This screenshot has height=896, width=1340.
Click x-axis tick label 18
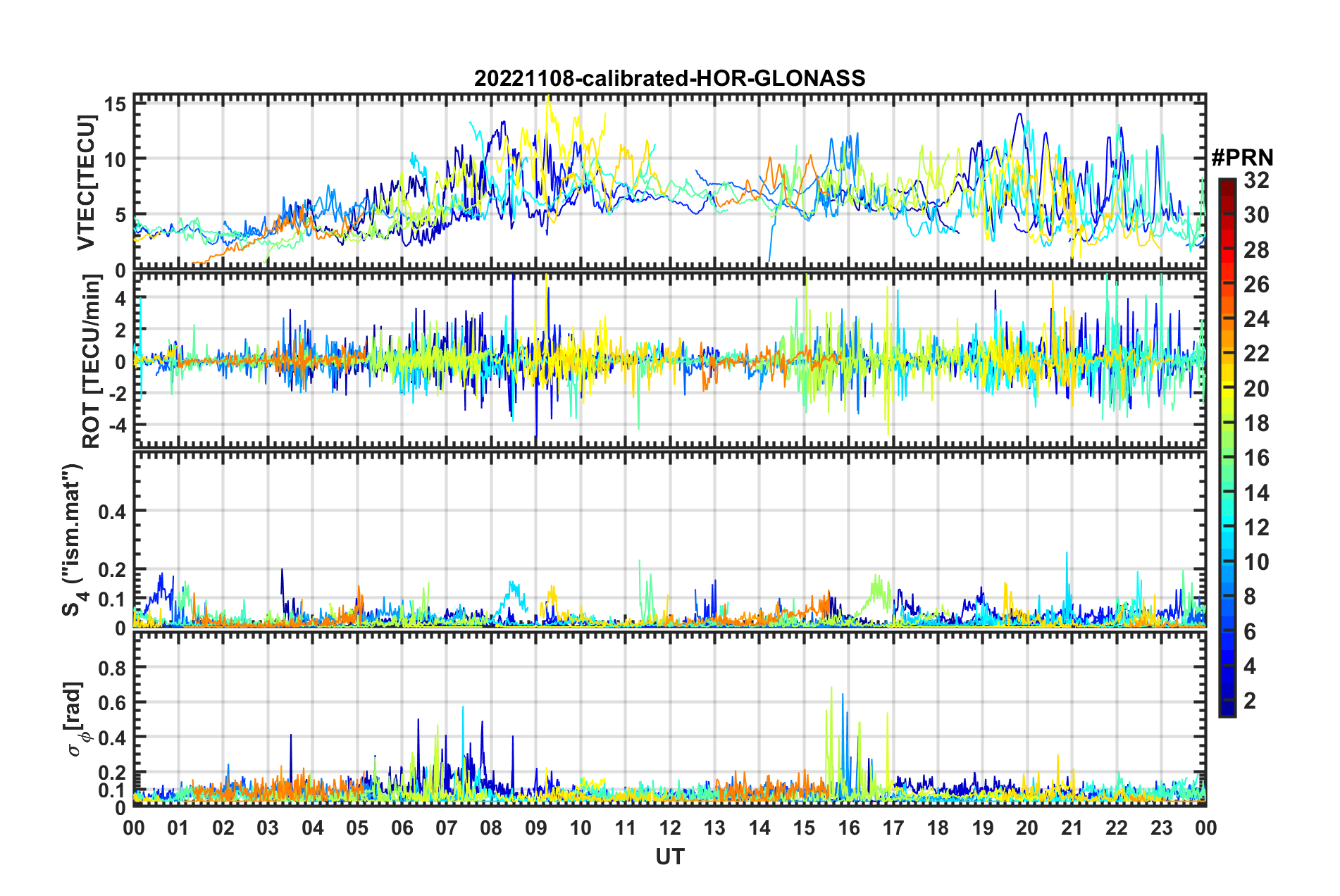tap(938, 828)
